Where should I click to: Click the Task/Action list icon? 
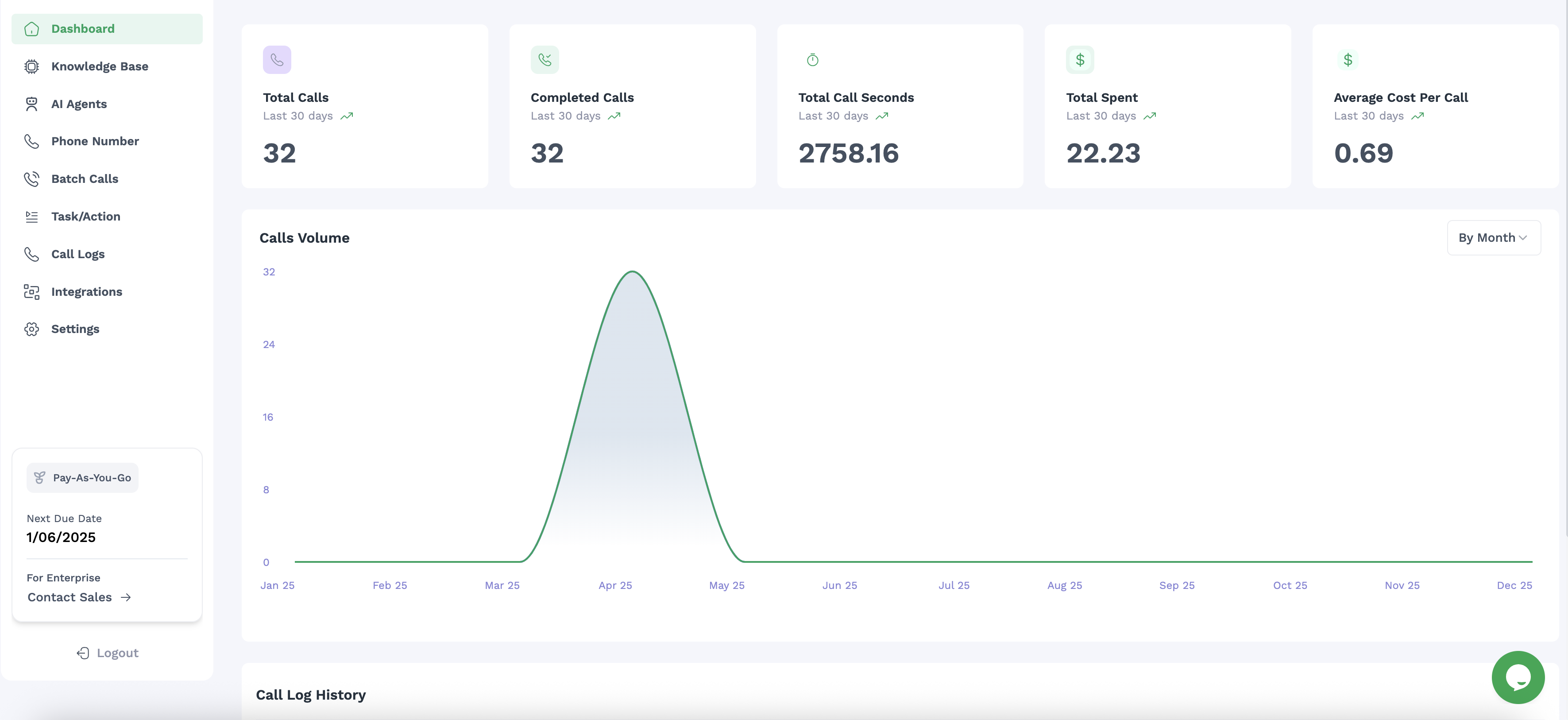tap(32, 217)
